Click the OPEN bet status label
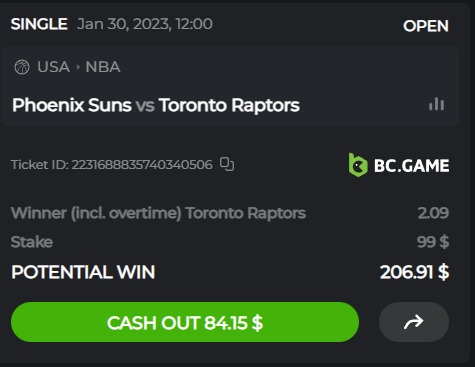The height and width of the screenshot is (367, 475). click(x=426, y=26)
